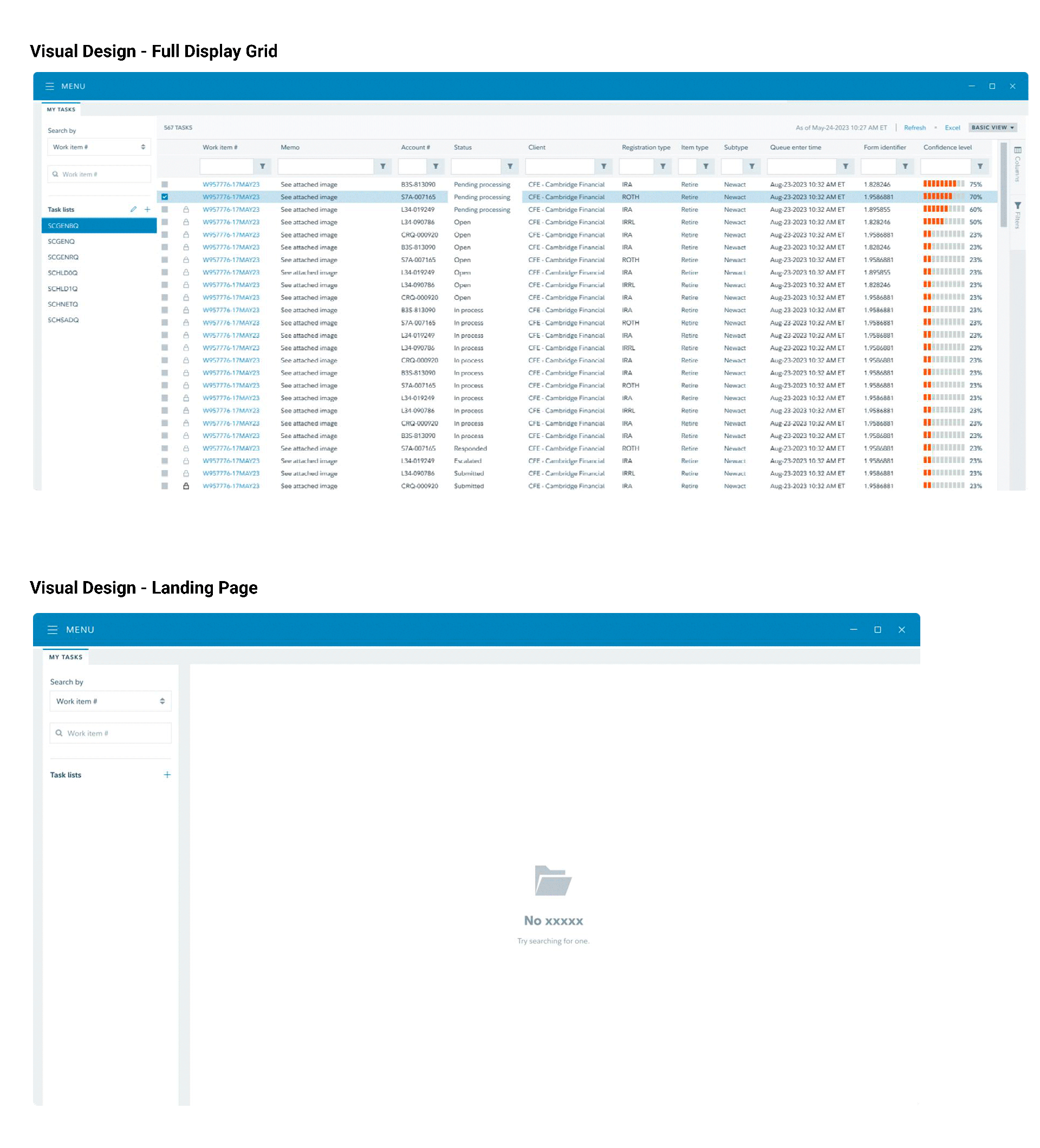Click the plus icon in Landing Page Task lists
The image size is (1040, 1148).
(167, 775)
